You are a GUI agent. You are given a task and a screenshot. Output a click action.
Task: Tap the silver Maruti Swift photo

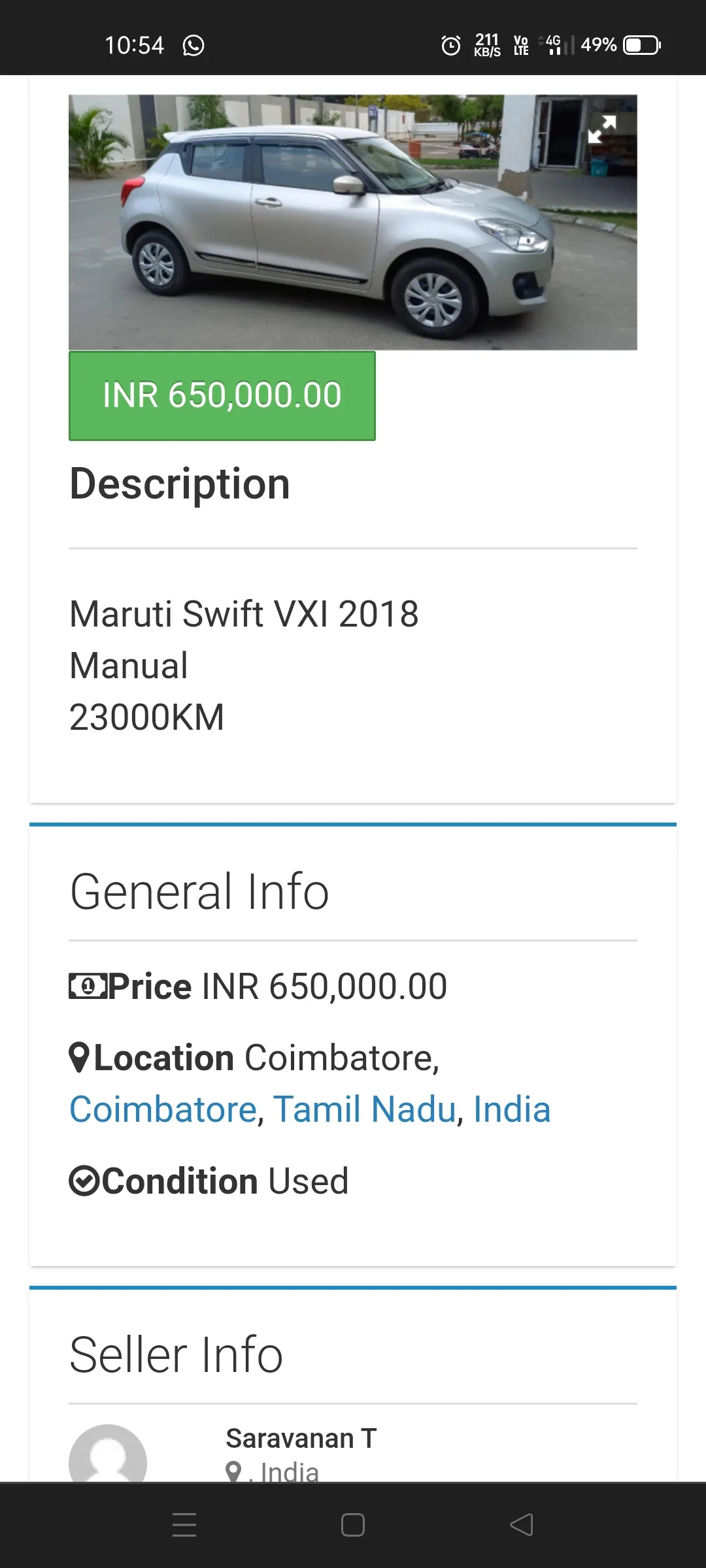(353, 222)
